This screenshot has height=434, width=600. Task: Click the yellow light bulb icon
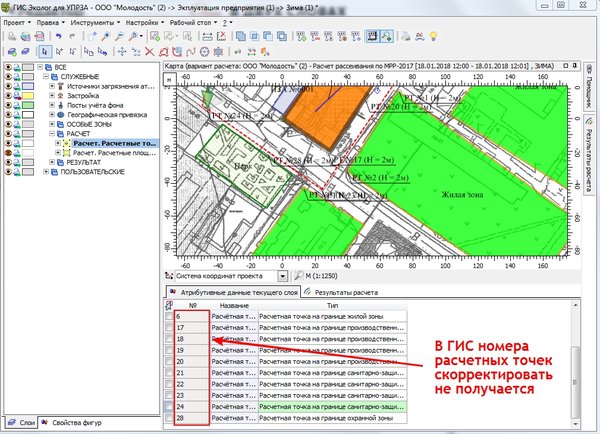433,36
